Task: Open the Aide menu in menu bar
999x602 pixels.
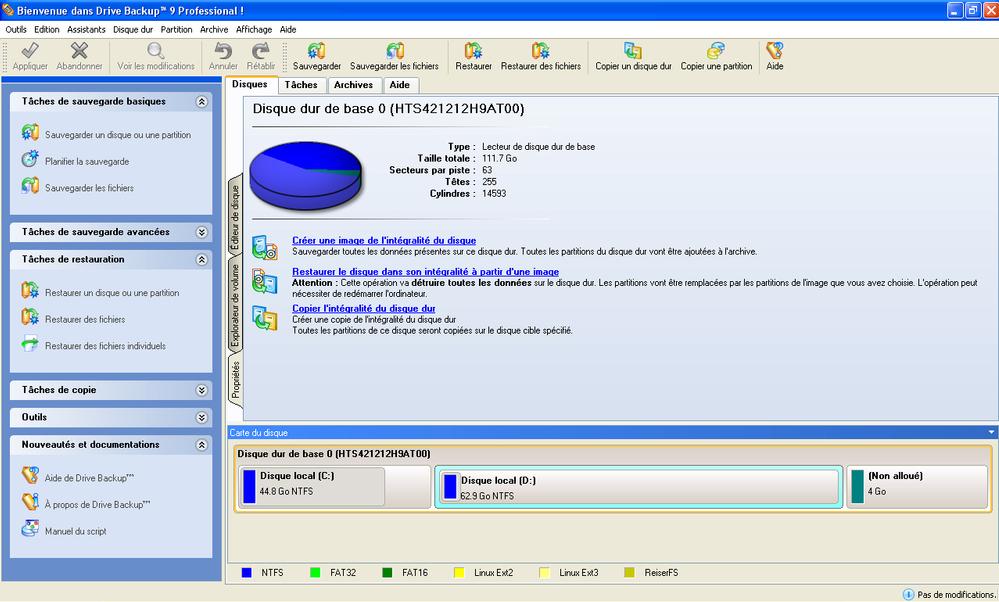Action: point(288,29)
